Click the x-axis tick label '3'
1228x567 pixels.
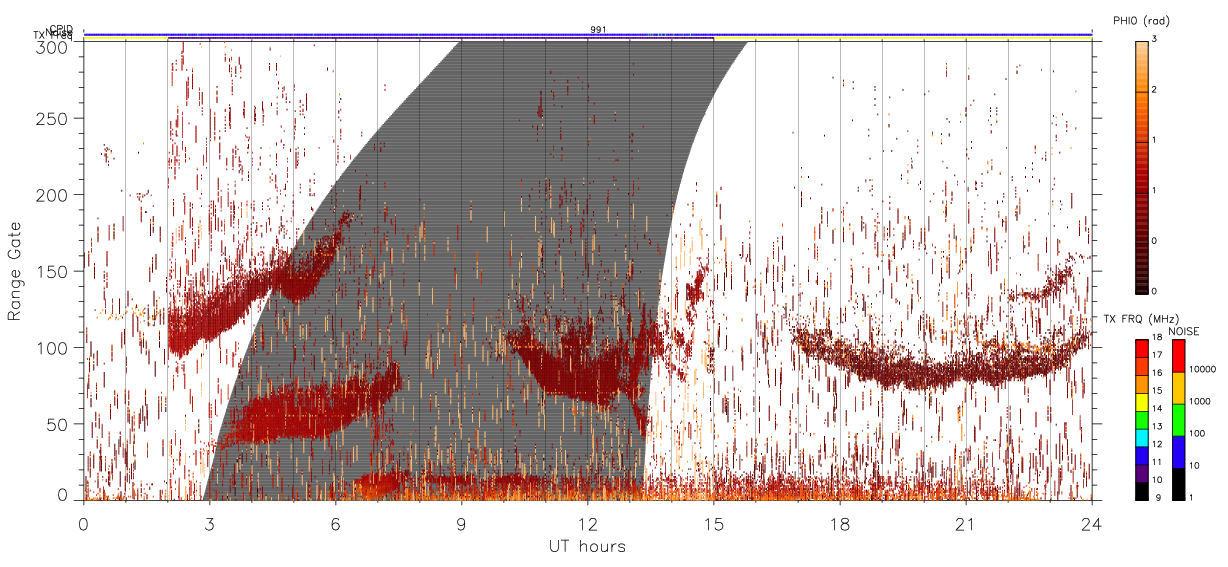[x=210, y=523]
